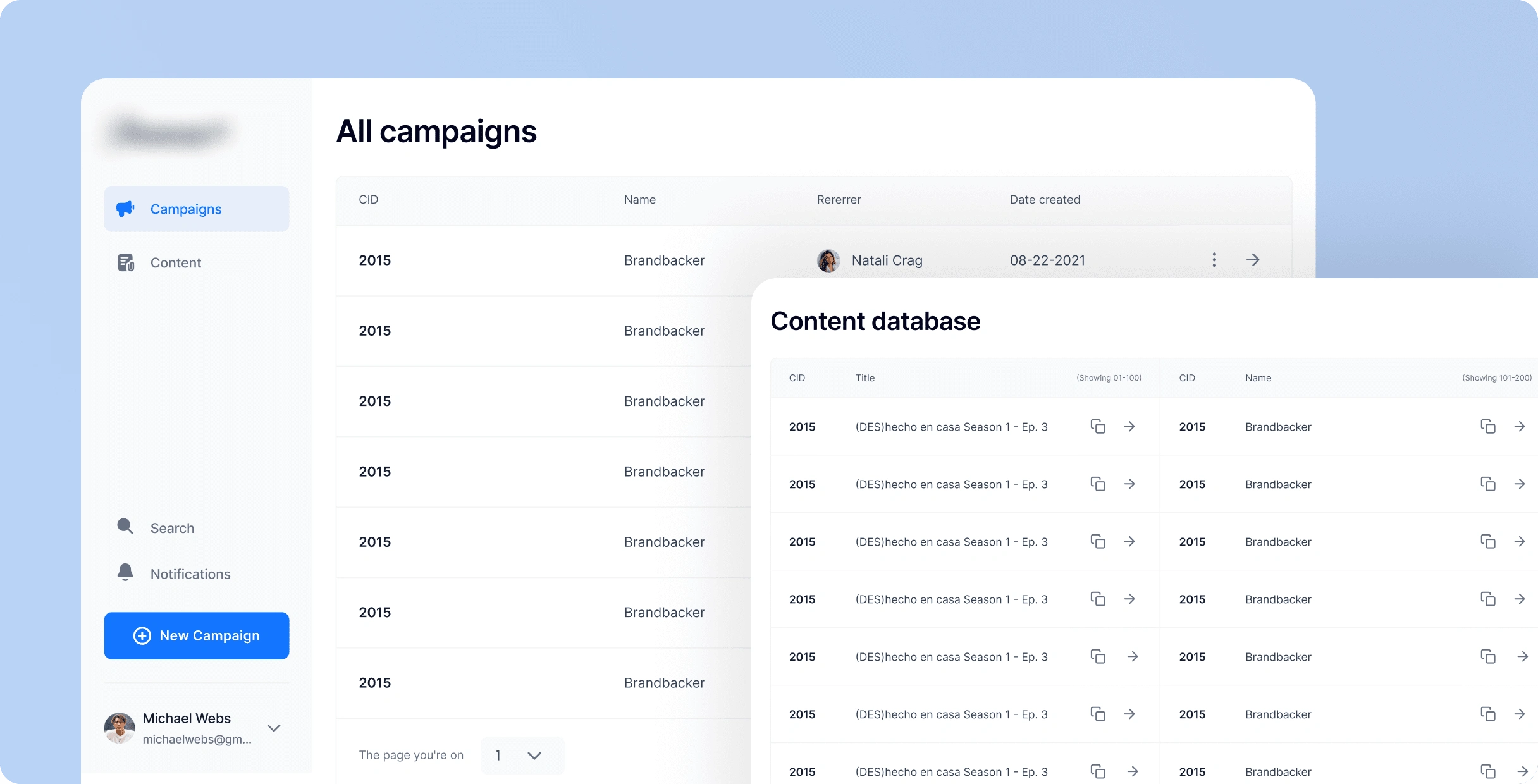Select Notifications in the sidebar

coord(190,574)
